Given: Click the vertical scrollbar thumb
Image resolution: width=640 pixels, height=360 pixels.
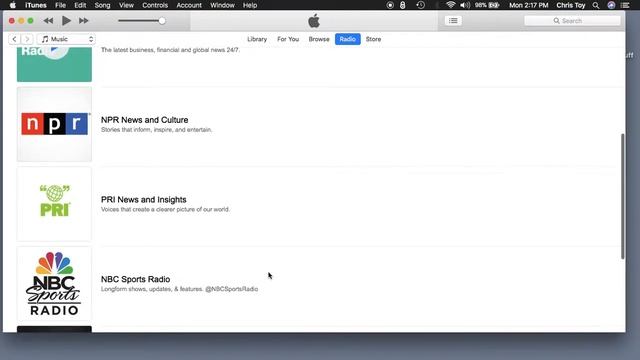Looking at the screenshot, I should click(x=622, y=196).
